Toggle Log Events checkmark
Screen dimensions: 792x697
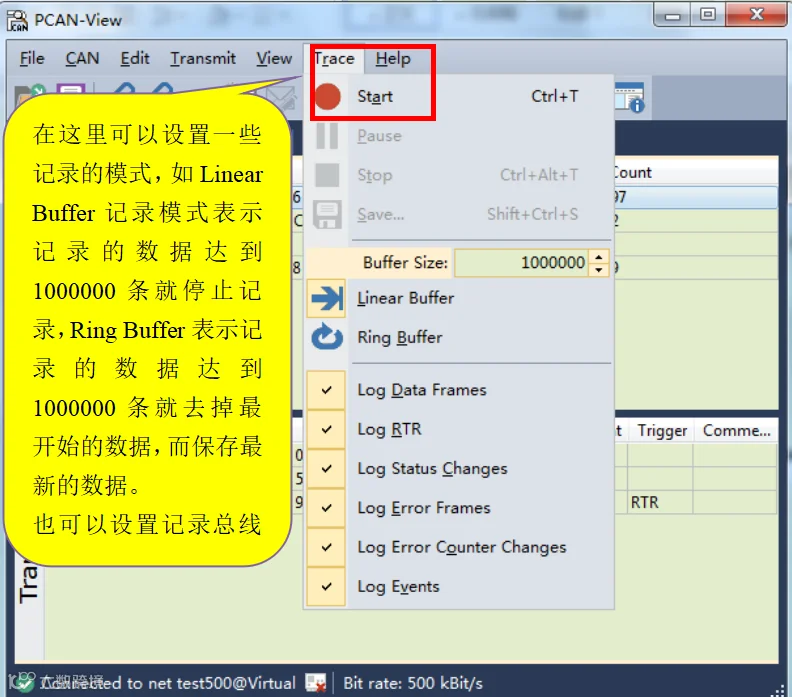[x=326, y=586]
